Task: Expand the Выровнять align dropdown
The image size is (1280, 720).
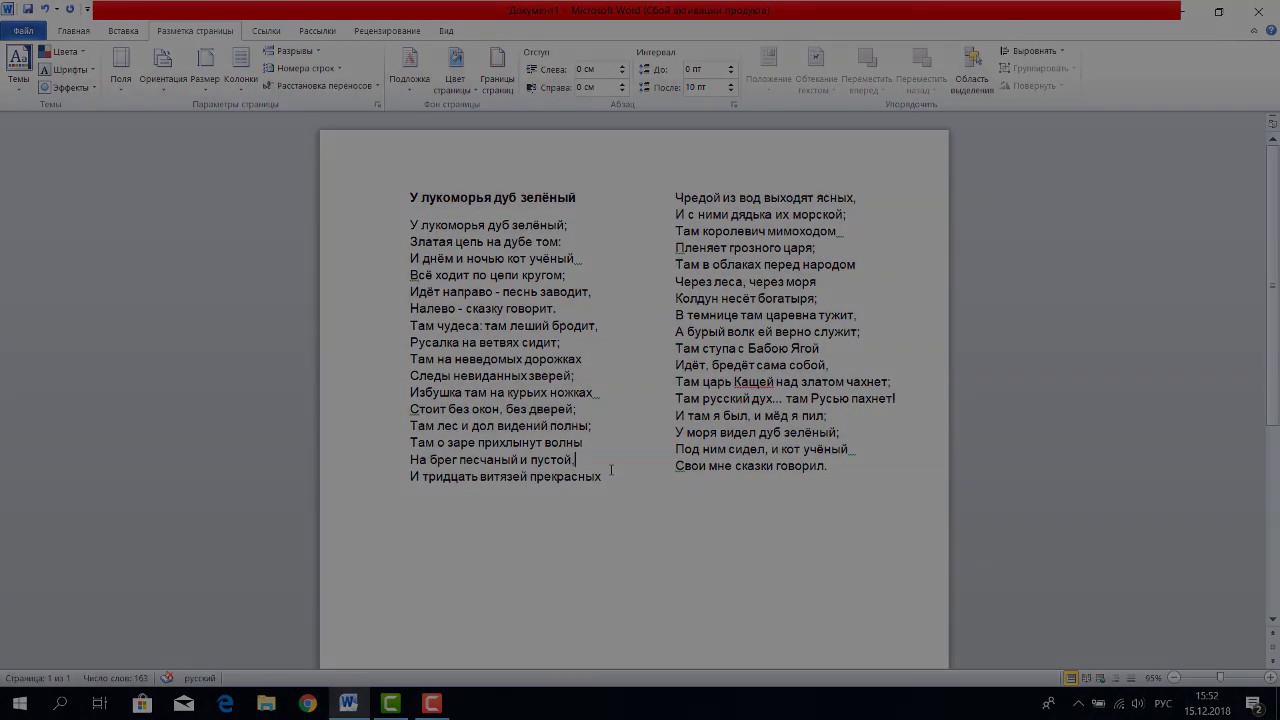Action: (x=1032, y=51)
